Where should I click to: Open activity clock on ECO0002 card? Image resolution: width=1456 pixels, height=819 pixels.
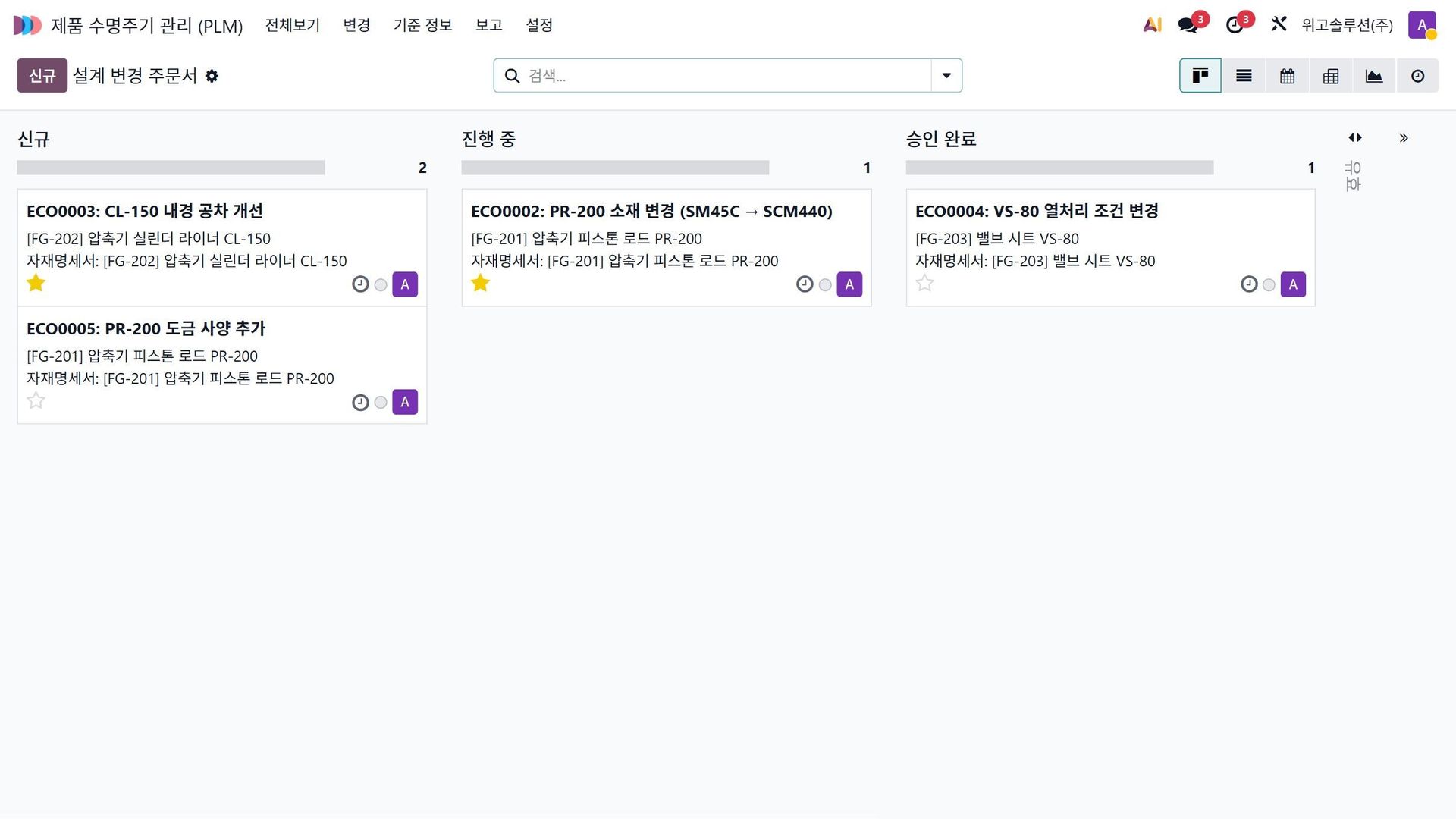(x=805, y=284)
